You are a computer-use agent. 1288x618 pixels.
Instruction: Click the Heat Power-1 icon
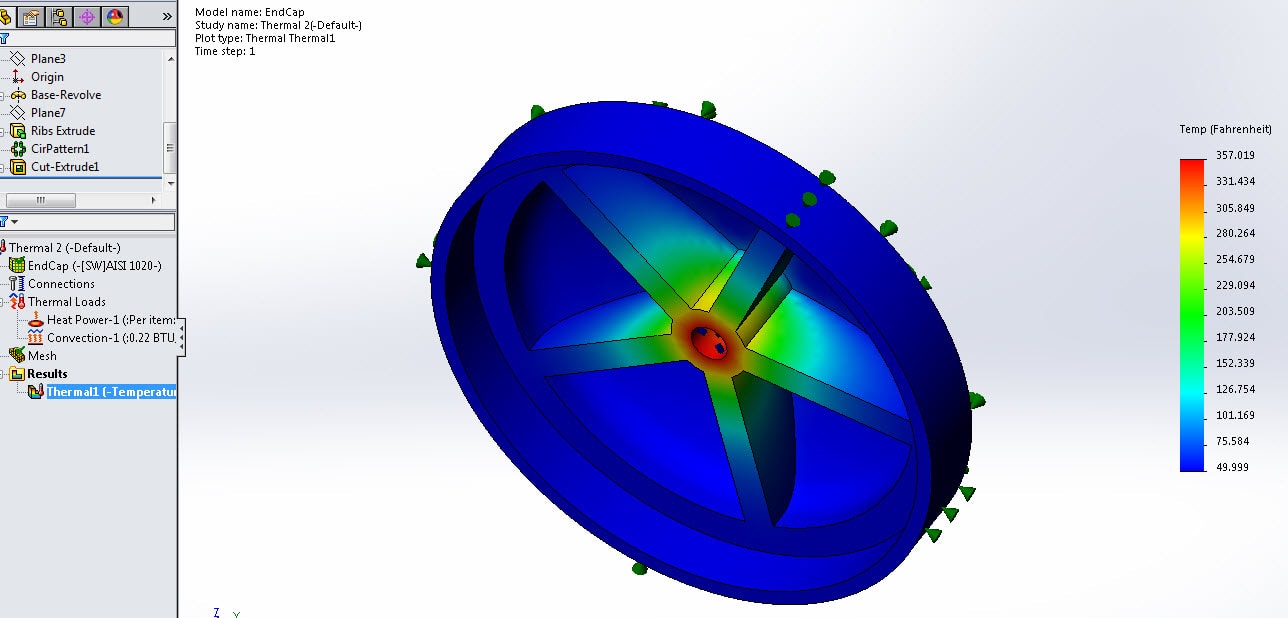click(36, 320)
